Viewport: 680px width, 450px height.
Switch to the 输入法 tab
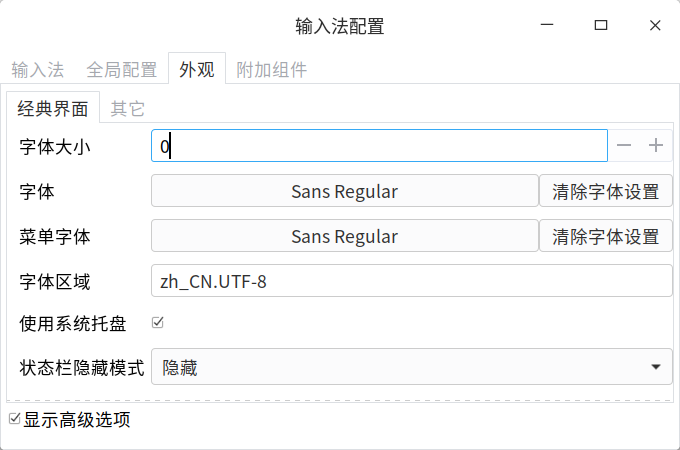(38, 70)
